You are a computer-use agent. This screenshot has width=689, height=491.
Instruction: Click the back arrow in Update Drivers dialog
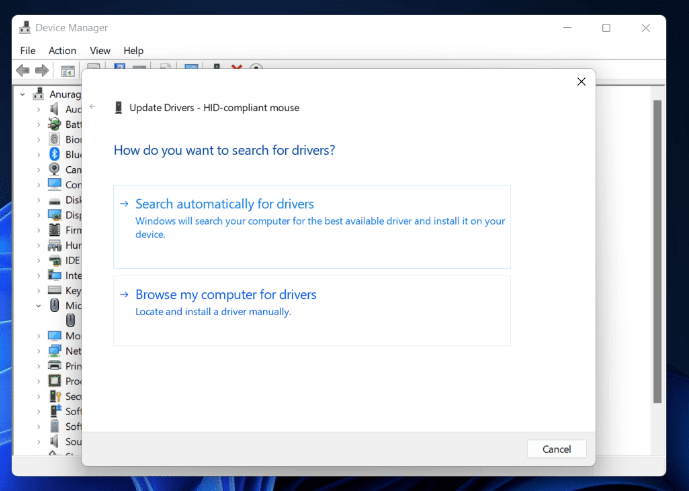click(93, 107)
